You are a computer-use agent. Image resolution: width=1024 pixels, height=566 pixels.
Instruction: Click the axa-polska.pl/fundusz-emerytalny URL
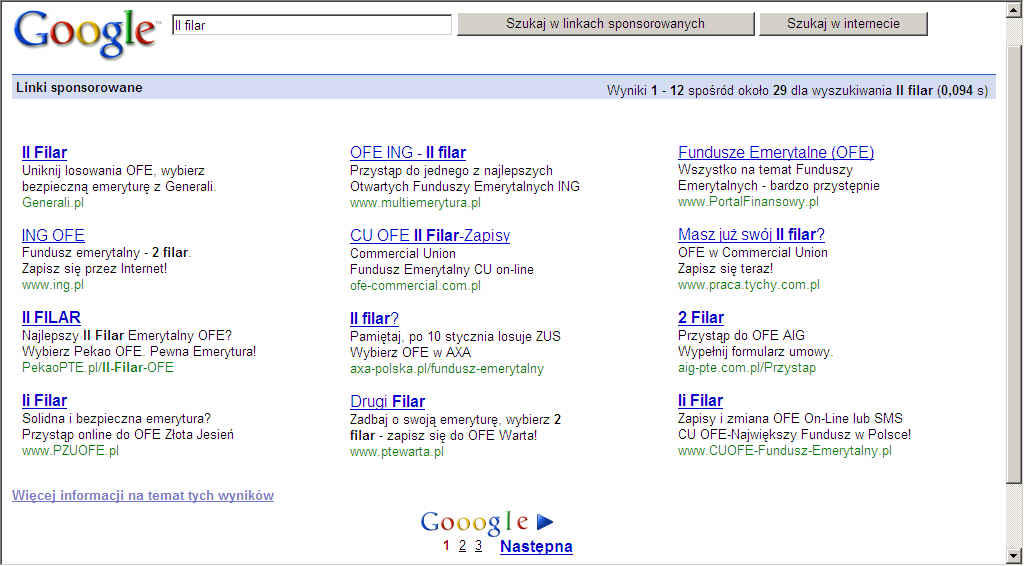(447, 369)
